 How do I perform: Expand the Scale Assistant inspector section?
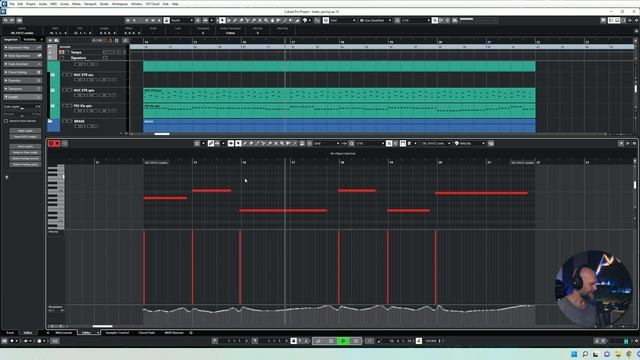tap(22, 64)
